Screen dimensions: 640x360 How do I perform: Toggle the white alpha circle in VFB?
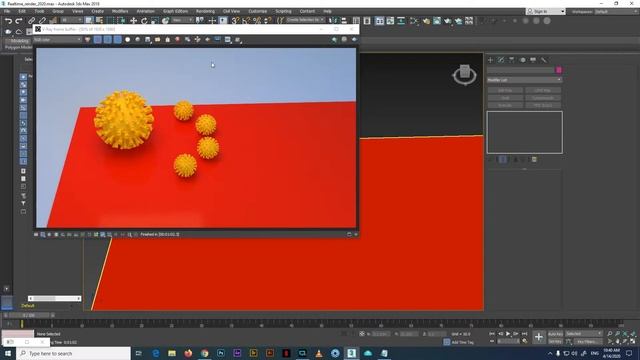127,40
